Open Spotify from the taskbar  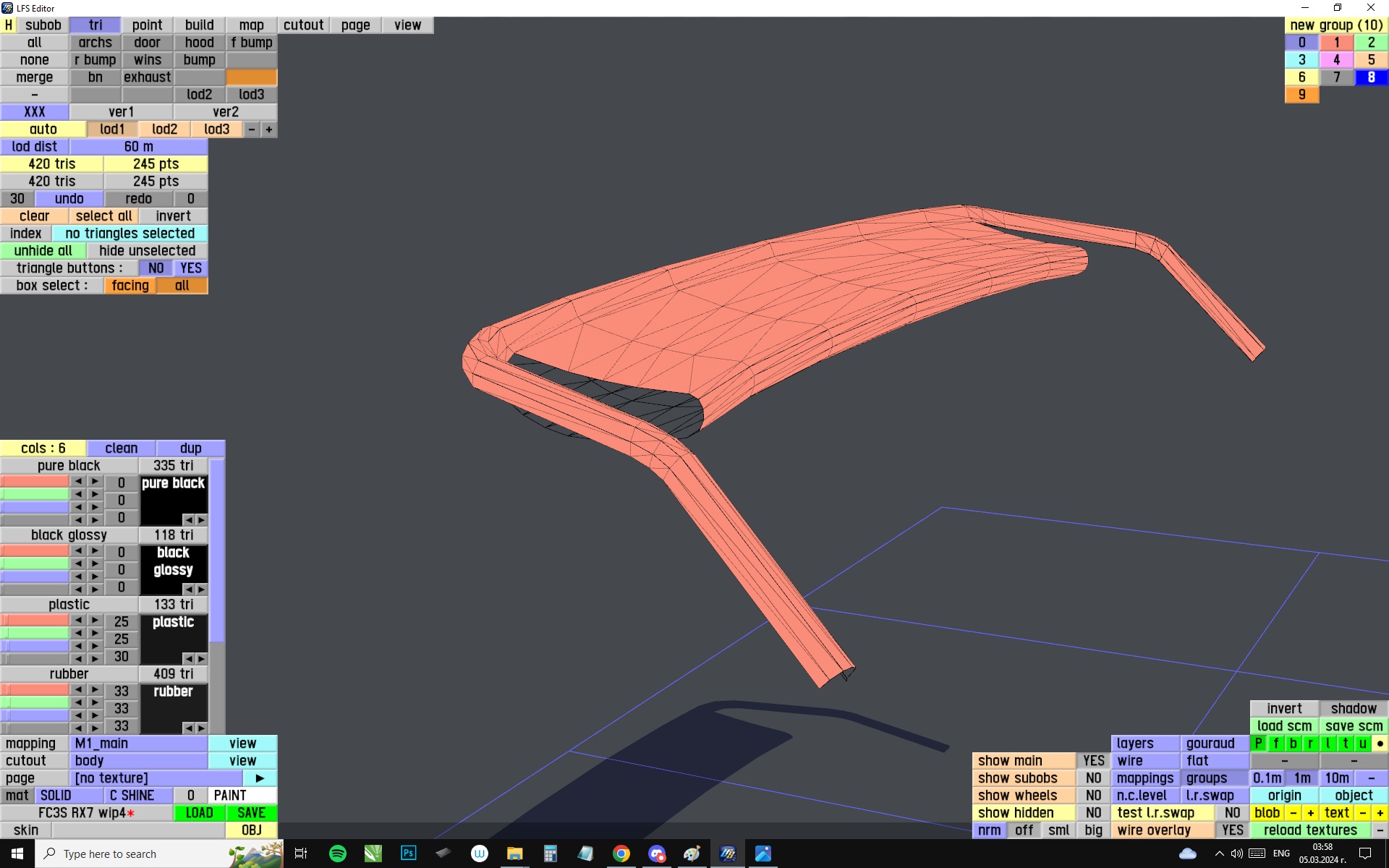[x=337, y=854]
